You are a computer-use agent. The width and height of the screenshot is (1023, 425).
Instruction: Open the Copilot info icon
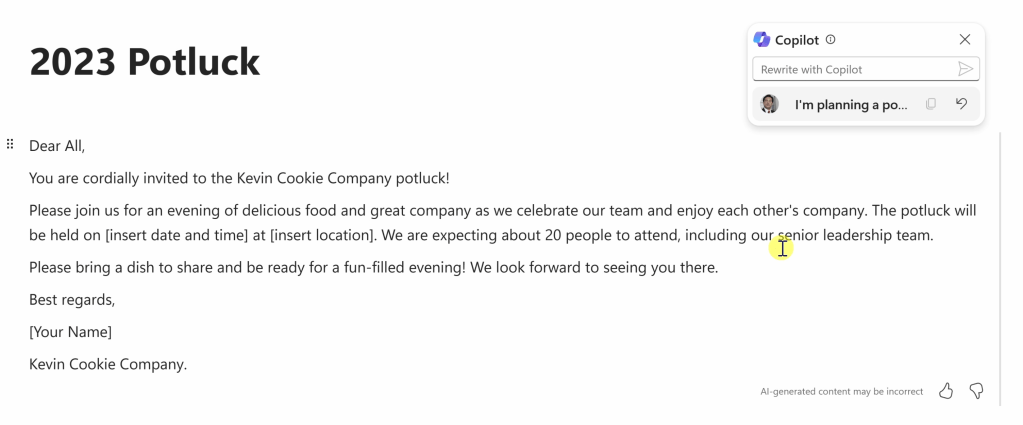coord(830,40)
